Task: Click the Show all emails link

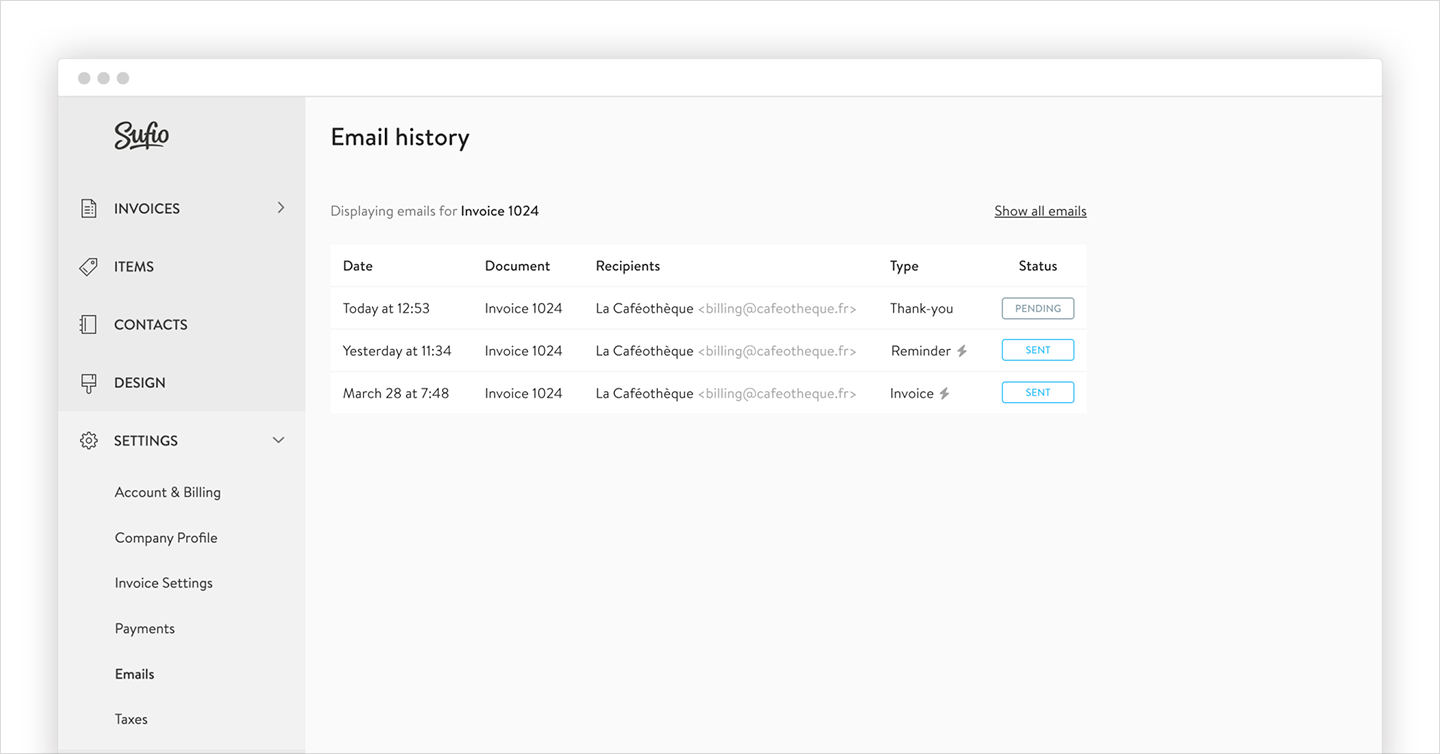Action: click(1040, 211)
